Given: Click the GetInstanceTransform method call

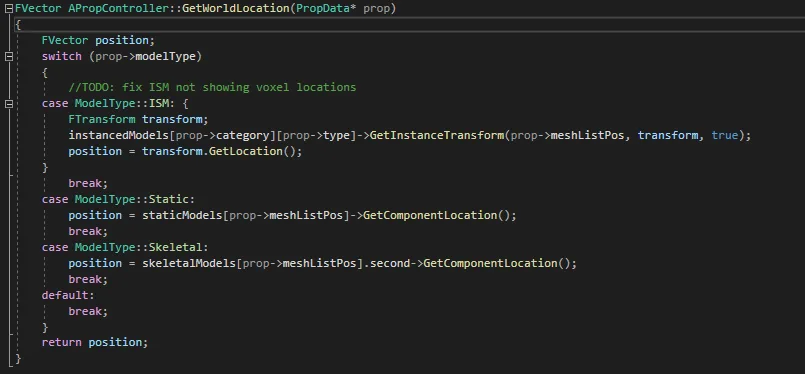Looking at the screenshot, I should 436,136.
